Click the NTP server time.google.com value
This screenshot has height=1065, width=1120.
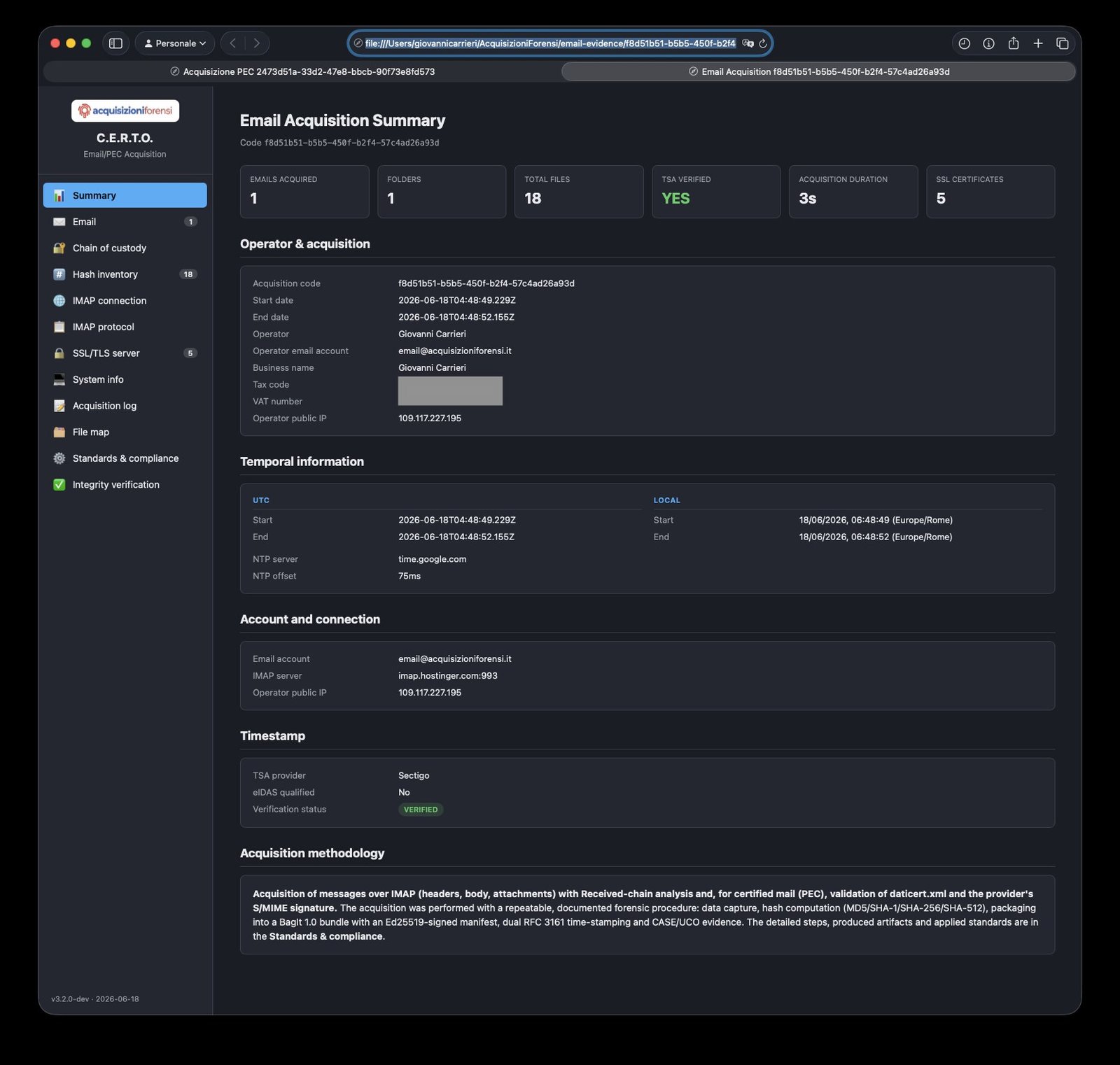(x=433, y=559)
